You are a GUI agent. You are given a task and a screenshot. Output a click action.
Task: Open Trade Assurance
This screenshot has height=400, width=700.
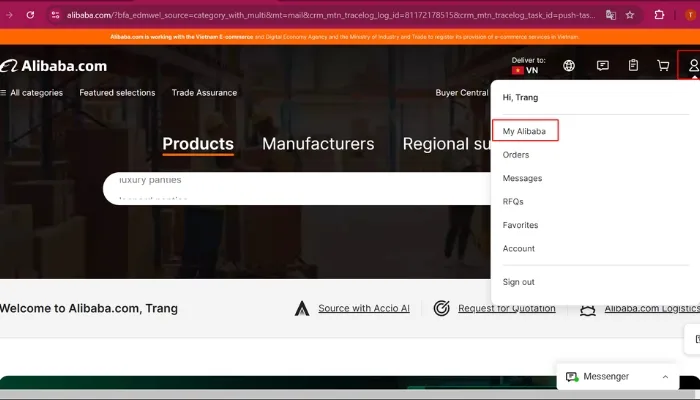(204, 93)
